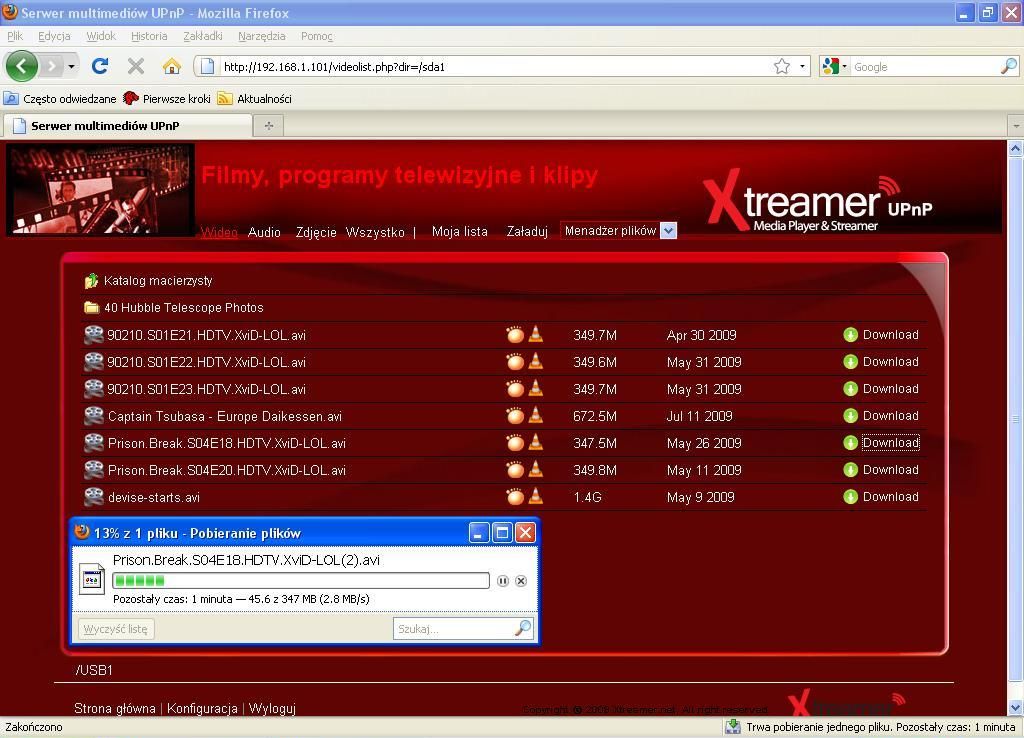Open the bookmark star dropdown arrow
This screenshot has height=738, width=1024.
(x=802, y=66)
